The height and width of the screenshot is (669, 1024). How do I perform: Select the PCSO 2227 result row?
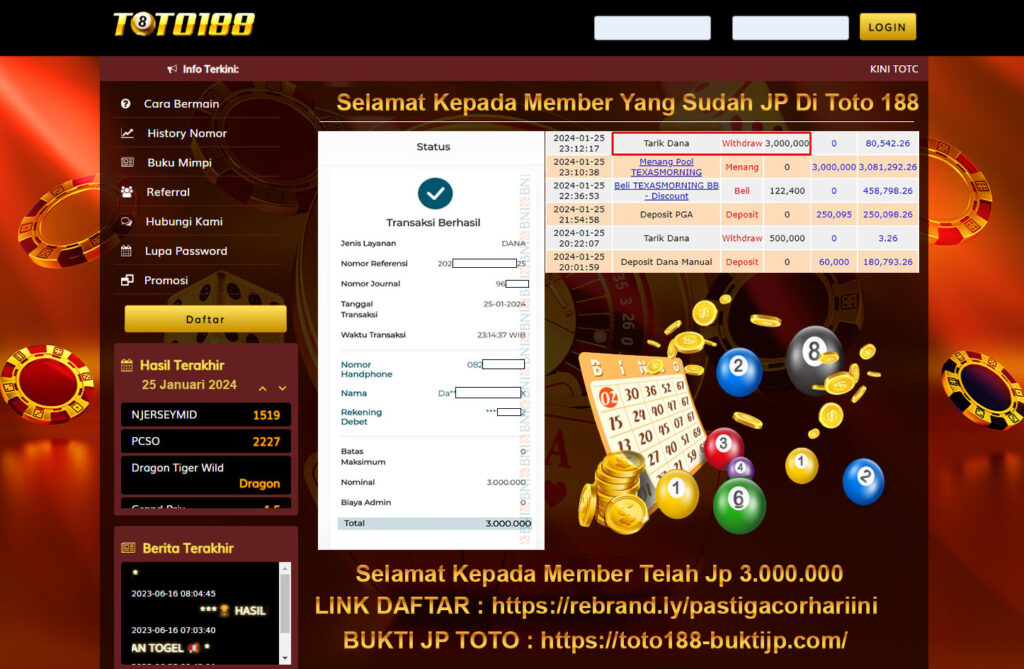206,442
